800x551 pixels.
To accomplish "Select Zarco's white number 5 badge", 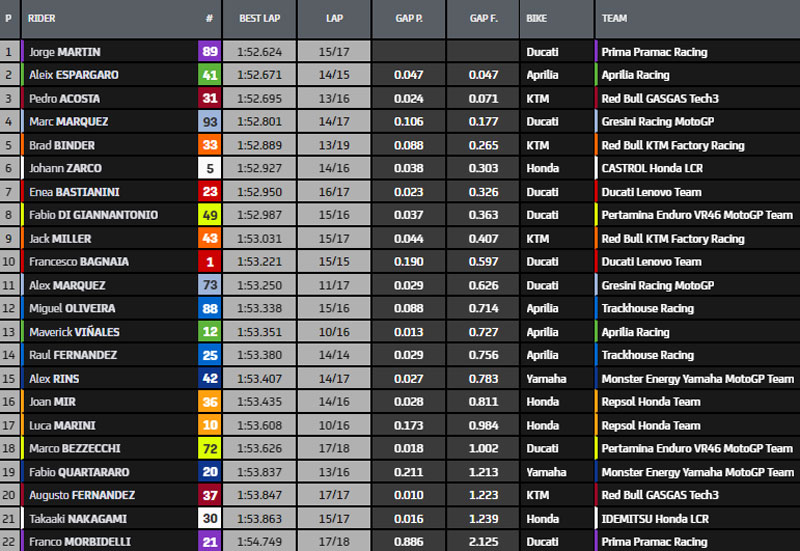I will pyautogui.click(x=210, y=168).
